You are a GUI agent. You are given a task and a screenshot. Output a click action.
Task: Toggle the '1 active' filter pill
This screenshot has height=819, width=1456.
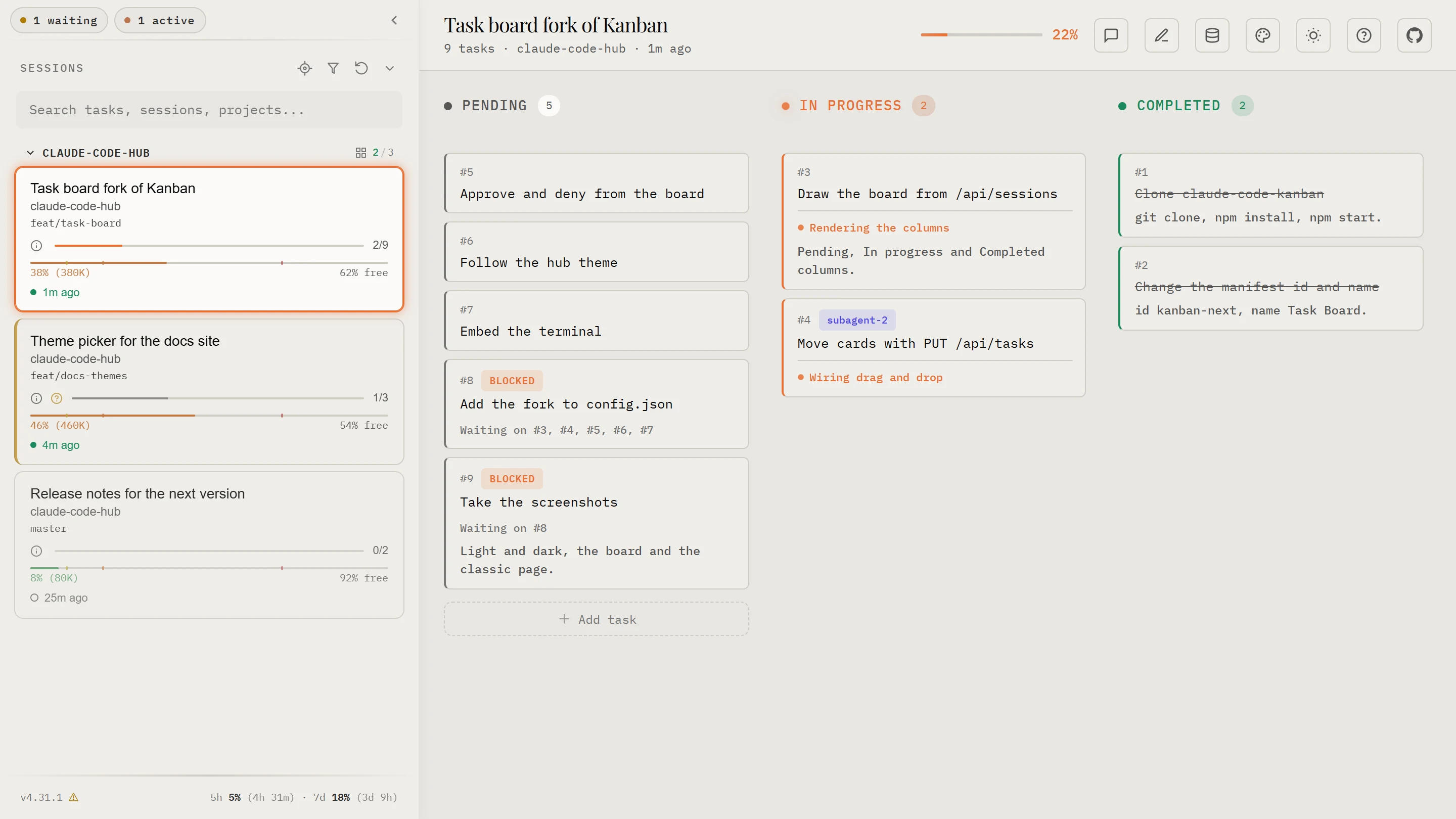tap(160, 20)
